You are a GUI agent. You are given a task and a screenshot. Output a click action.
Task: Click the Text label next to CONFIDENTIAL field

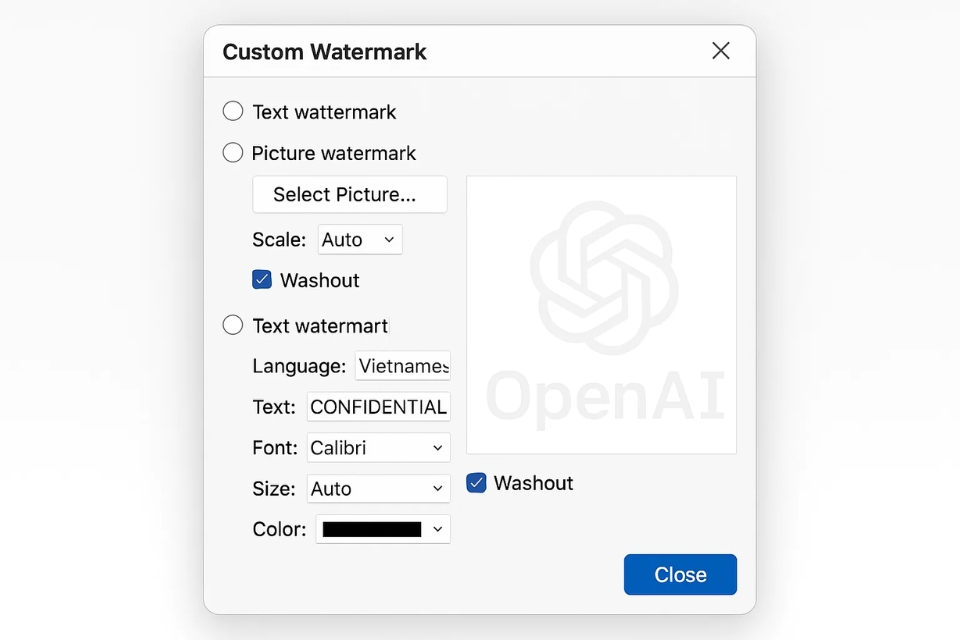point(273,407)
